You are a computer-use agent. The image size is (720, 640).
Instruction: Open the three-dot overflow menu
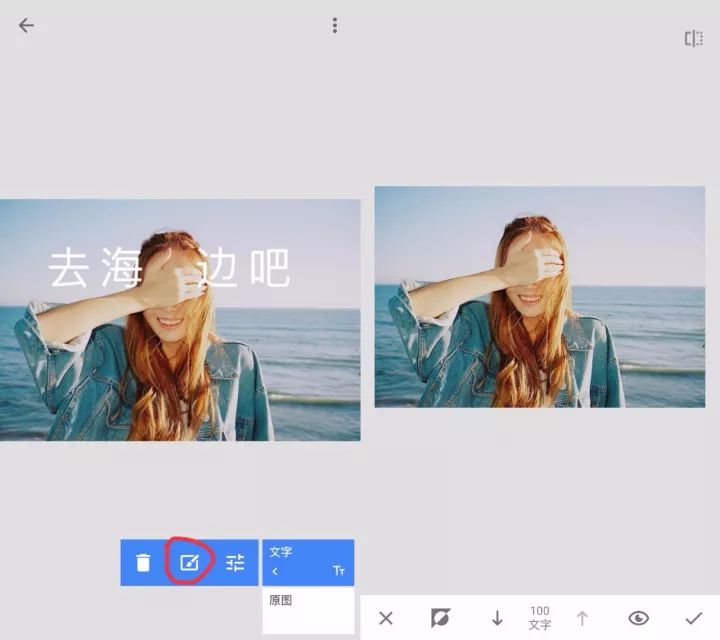(335, 26)
